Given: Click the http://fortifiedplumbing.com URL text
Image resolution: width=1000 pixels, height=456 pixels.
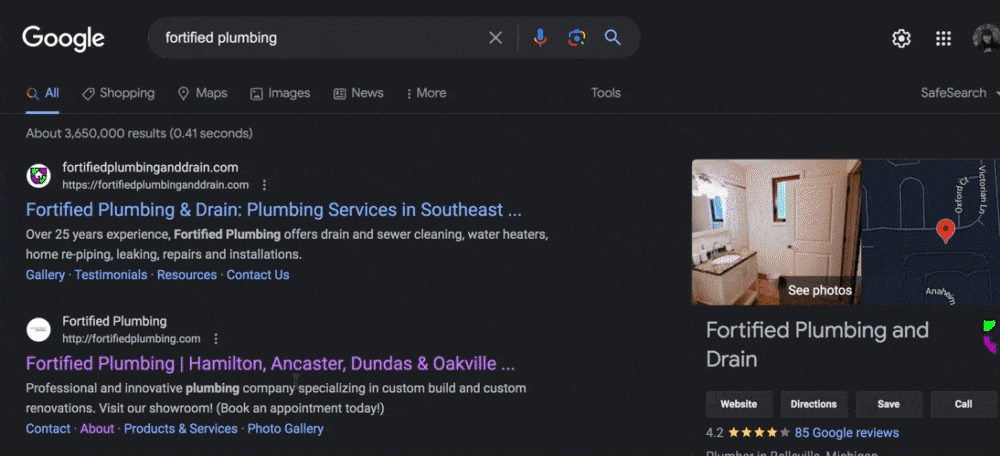Looking at the screenshot, I should [x=131, y=339].
